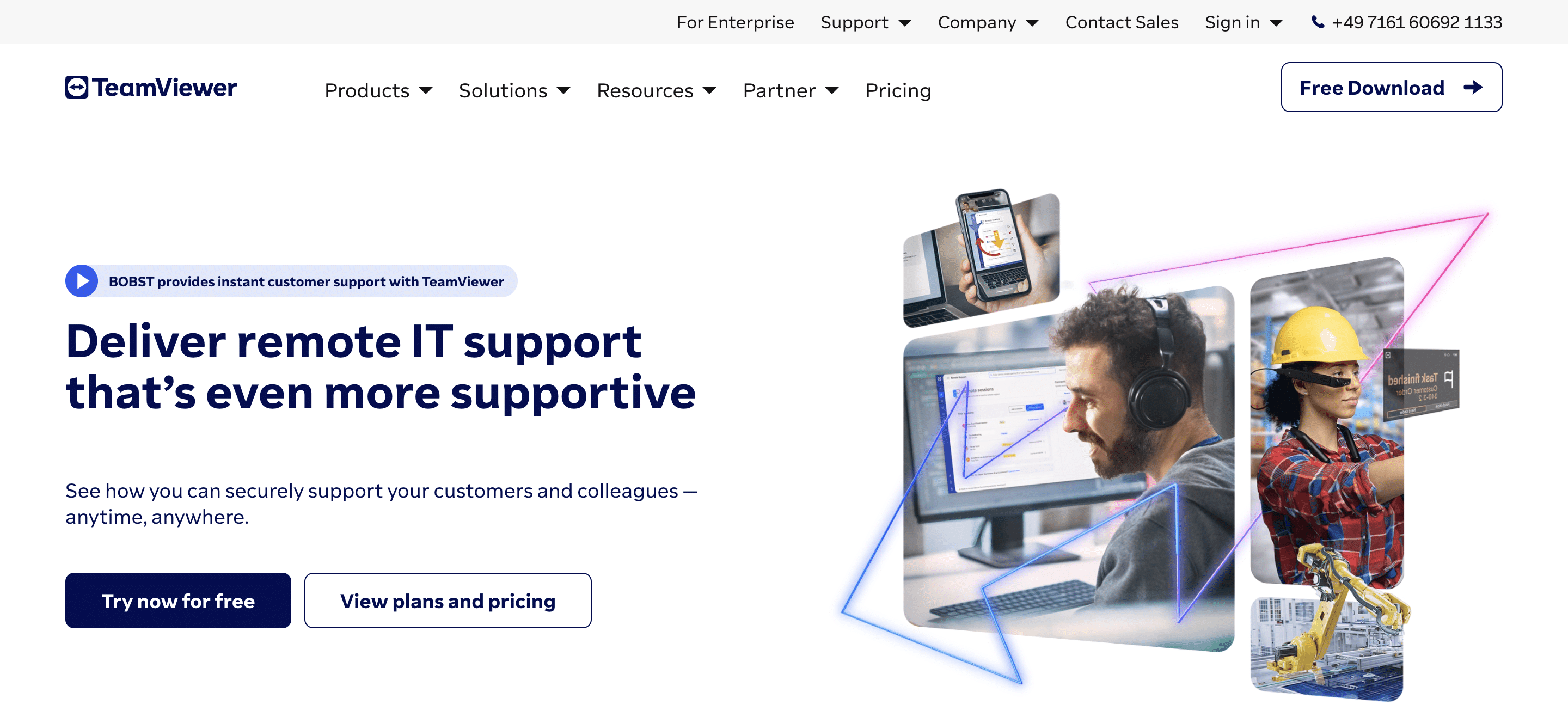
Task: Click the View plans and pricing link
Action: tap(448, 600)
